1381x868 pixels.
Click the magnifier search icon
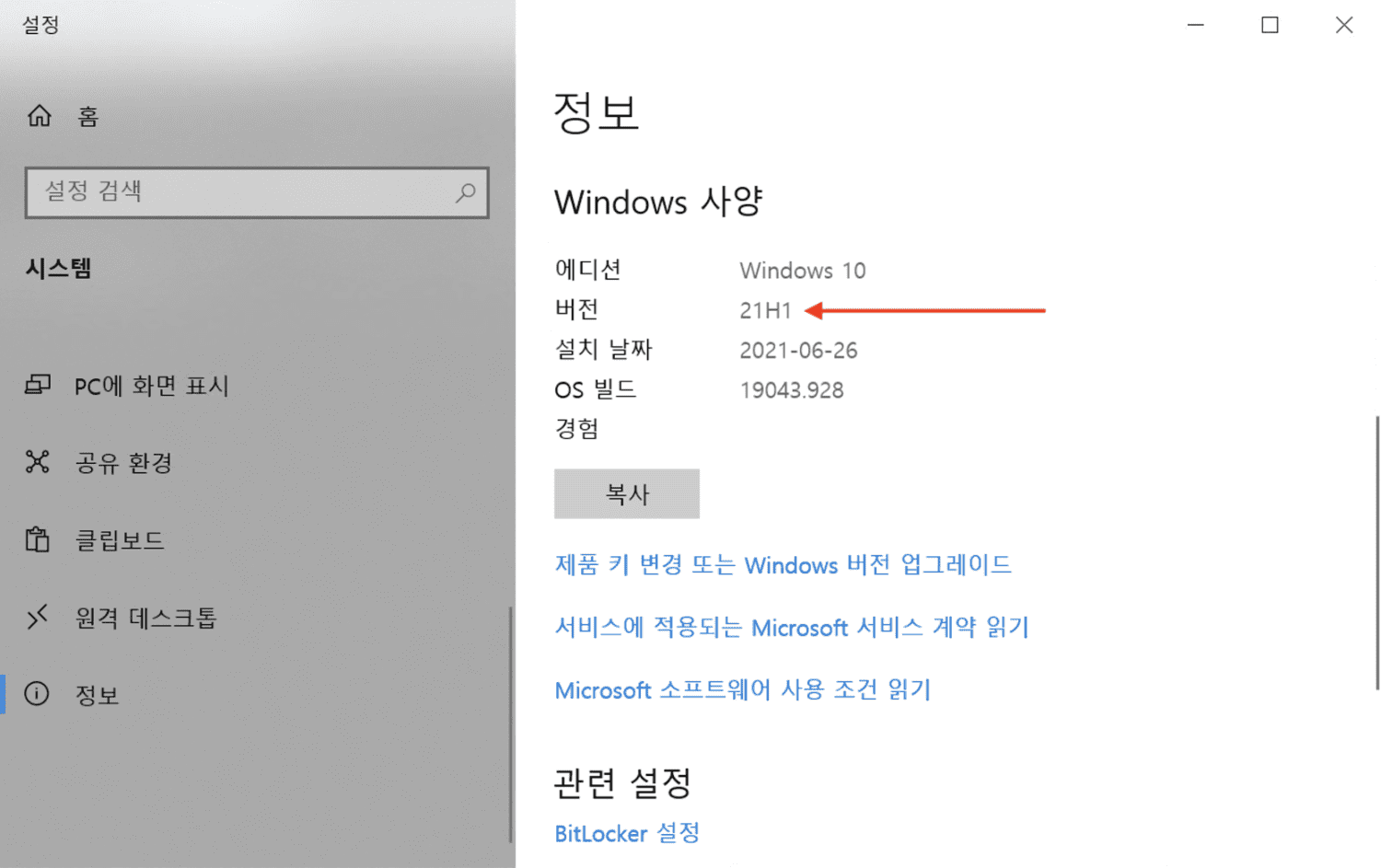(x=466, y=192)
